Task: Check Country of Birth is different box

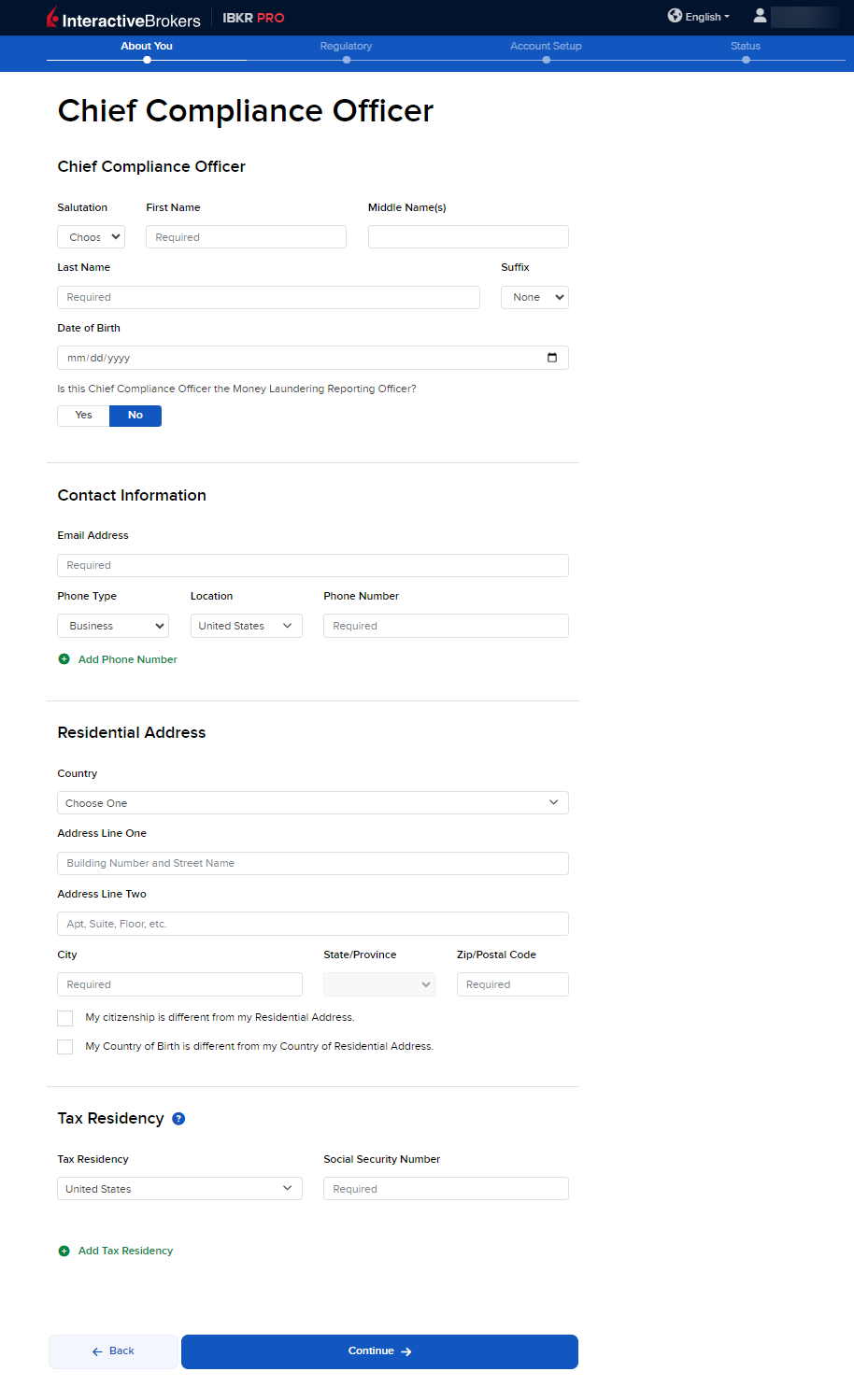Action: (65, 1047)
